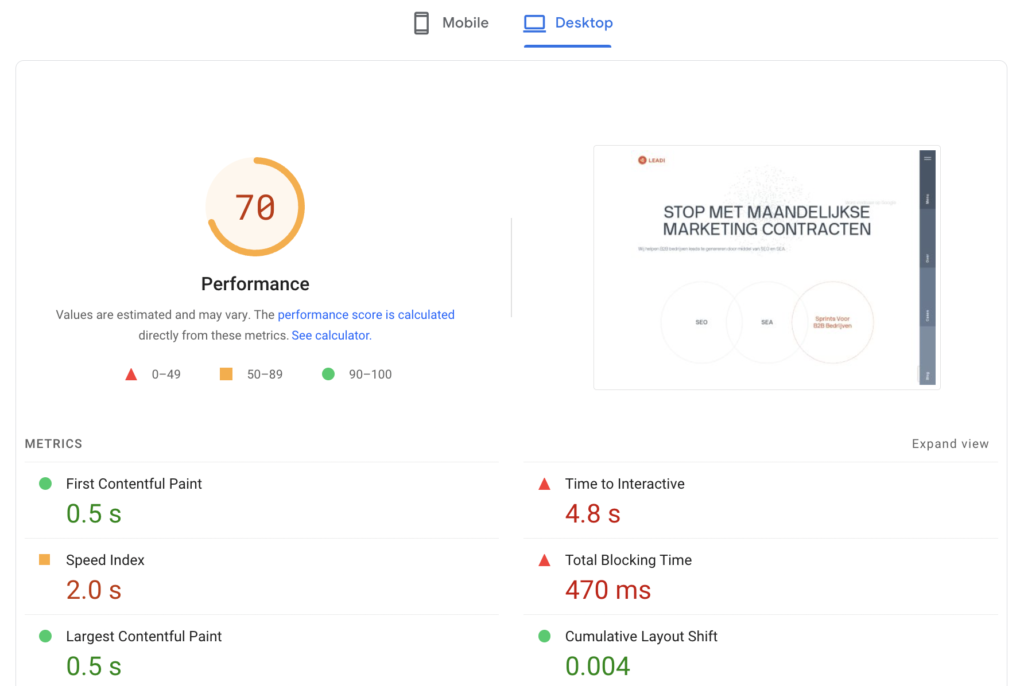The image size is (1024, 686).
Task: Open the performance score is calculated link
Action: (x=366, y=315)
